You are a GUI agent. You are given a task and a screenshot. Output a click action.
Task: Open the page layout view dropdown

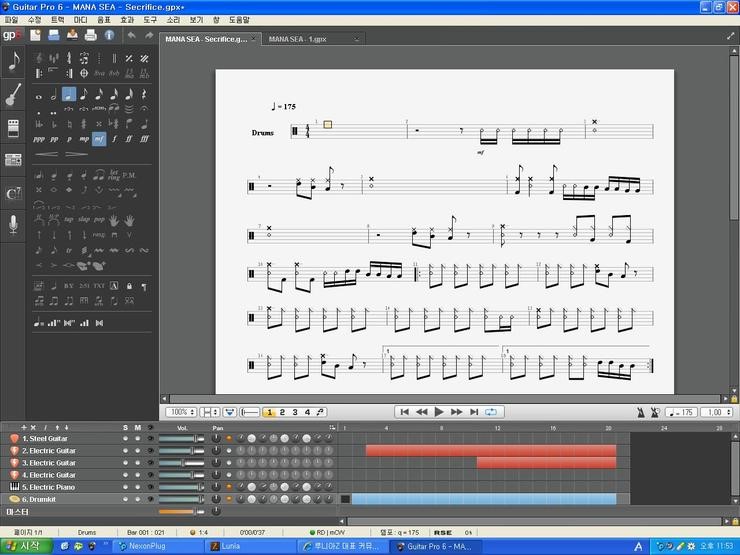210,412
